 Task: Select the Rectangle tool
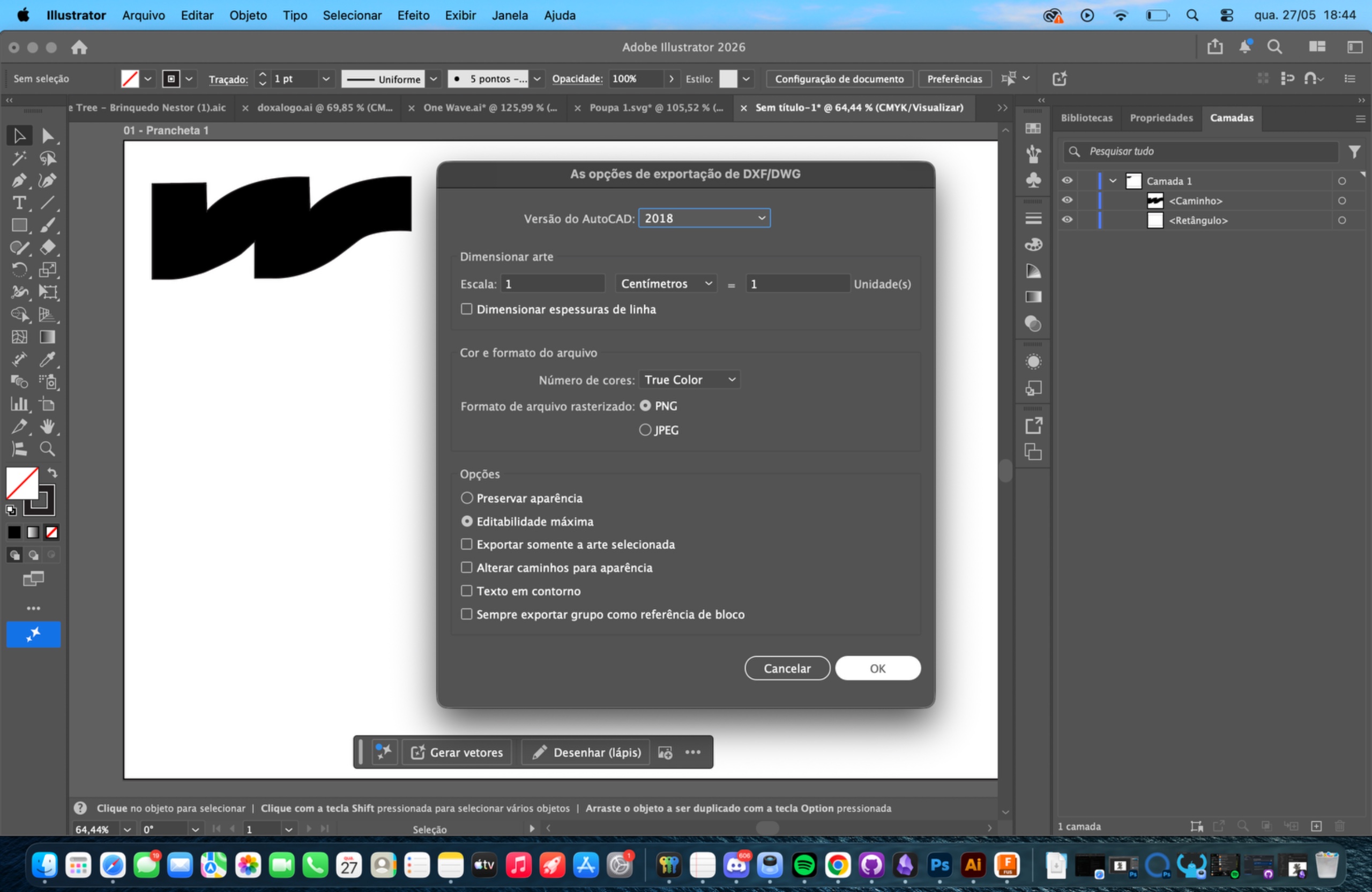coord(19,226)
